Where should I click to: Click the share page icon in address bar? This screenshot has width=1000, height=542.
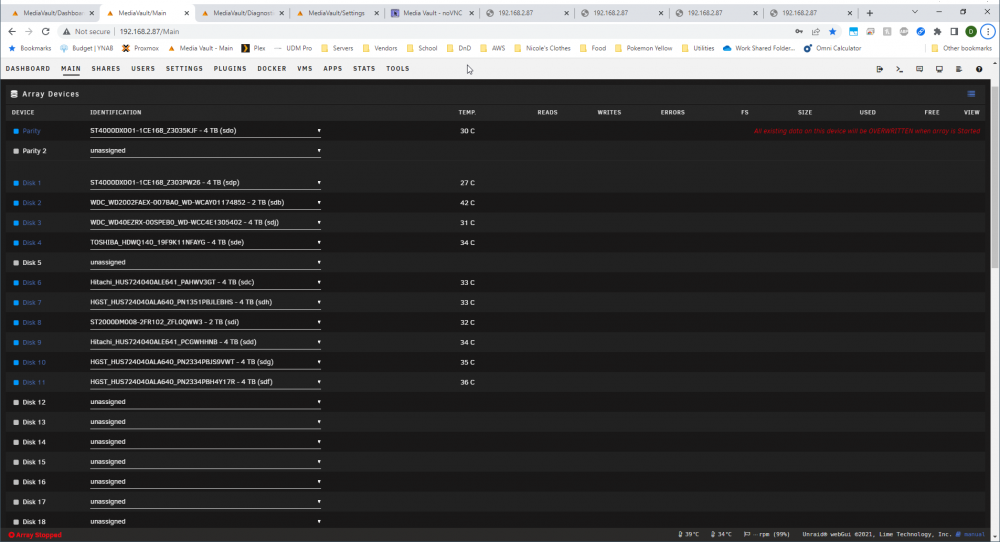tap(816, 31)
